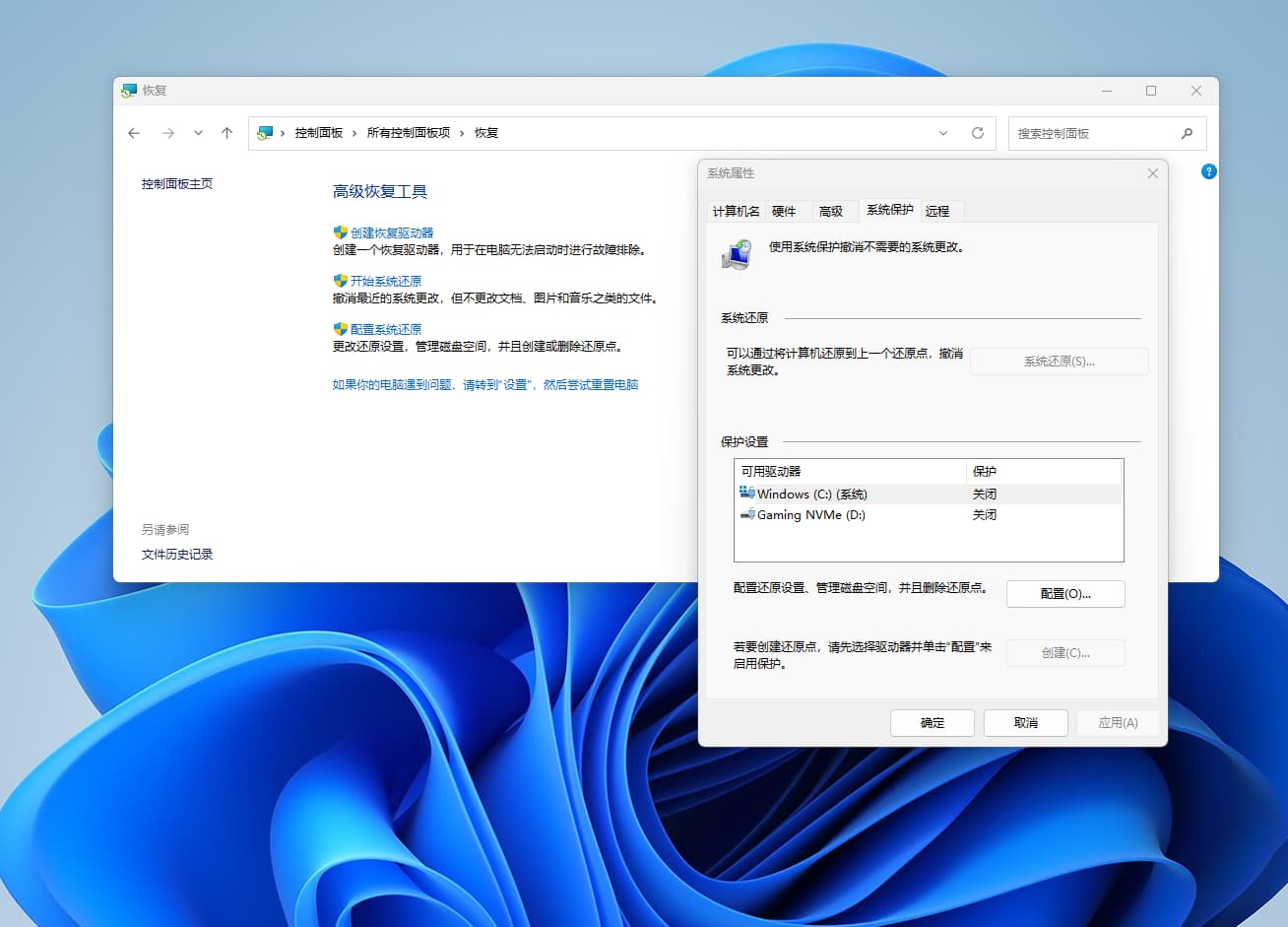Click the refresh icon in the address bar
This screenshot has height=927, width=1288.
tap(978, 132)
